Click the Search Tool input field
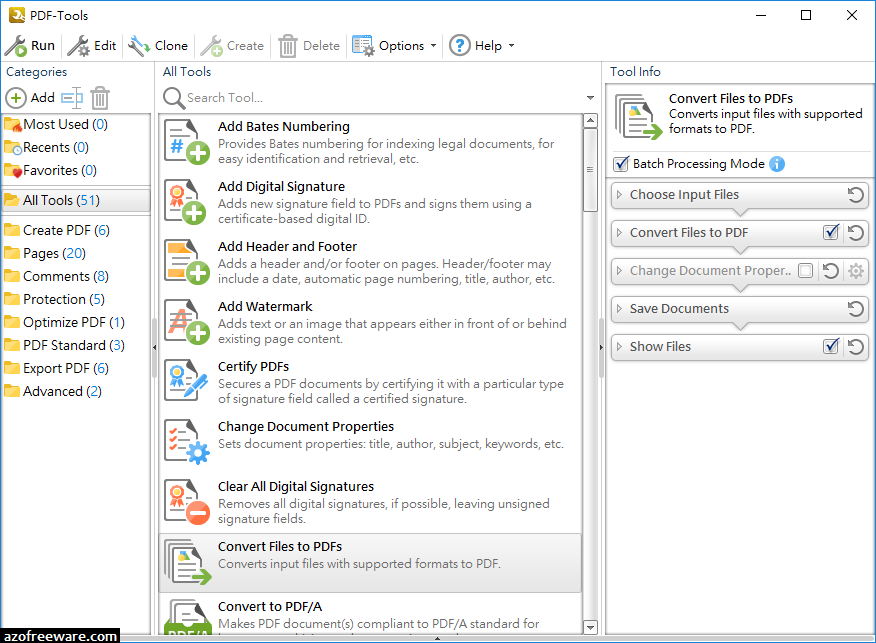Viewport: 876px width, 643px height. 384,98
